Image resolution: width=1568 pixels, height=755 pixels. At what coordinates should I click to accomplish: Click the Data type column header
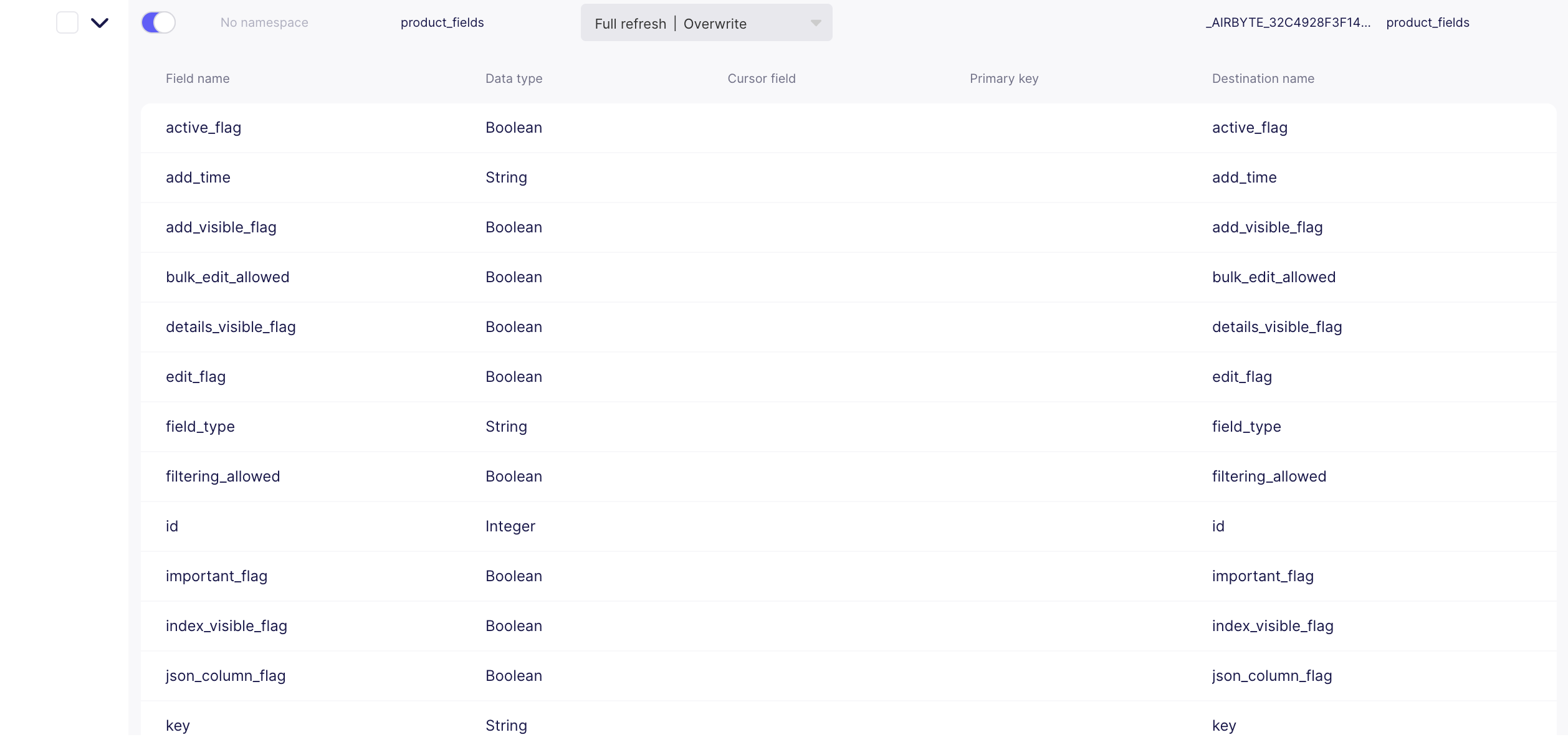point(514,78)
